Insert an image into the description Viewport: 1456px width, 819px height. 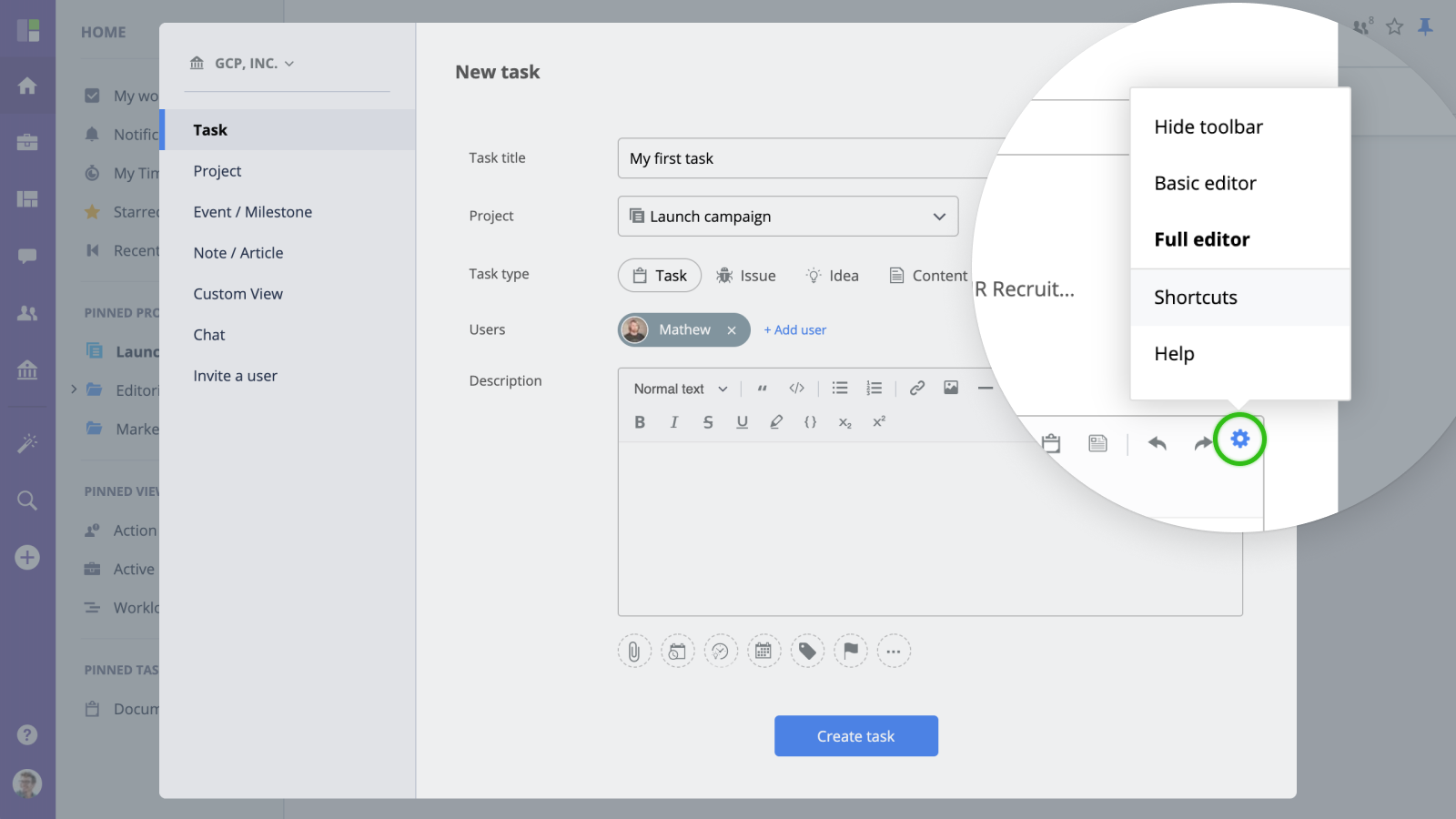click(x=951, y=389)
